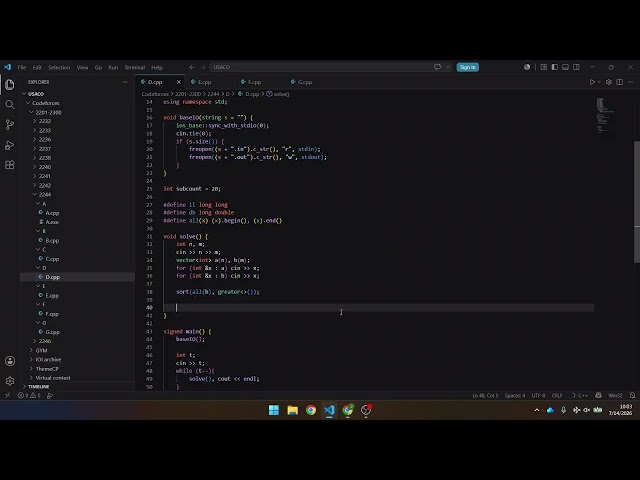Open the Selection menu
The height and width of the screenshot is (480, 640).
click(59, 67)
